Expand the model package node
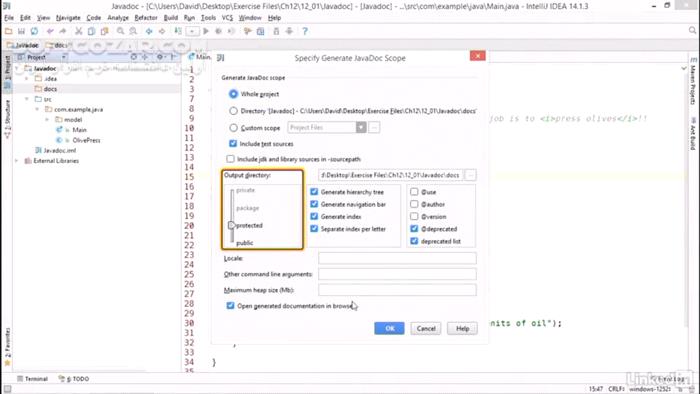Image resolution: width=700 pixels, height=394 pixels. click(47, 120)
